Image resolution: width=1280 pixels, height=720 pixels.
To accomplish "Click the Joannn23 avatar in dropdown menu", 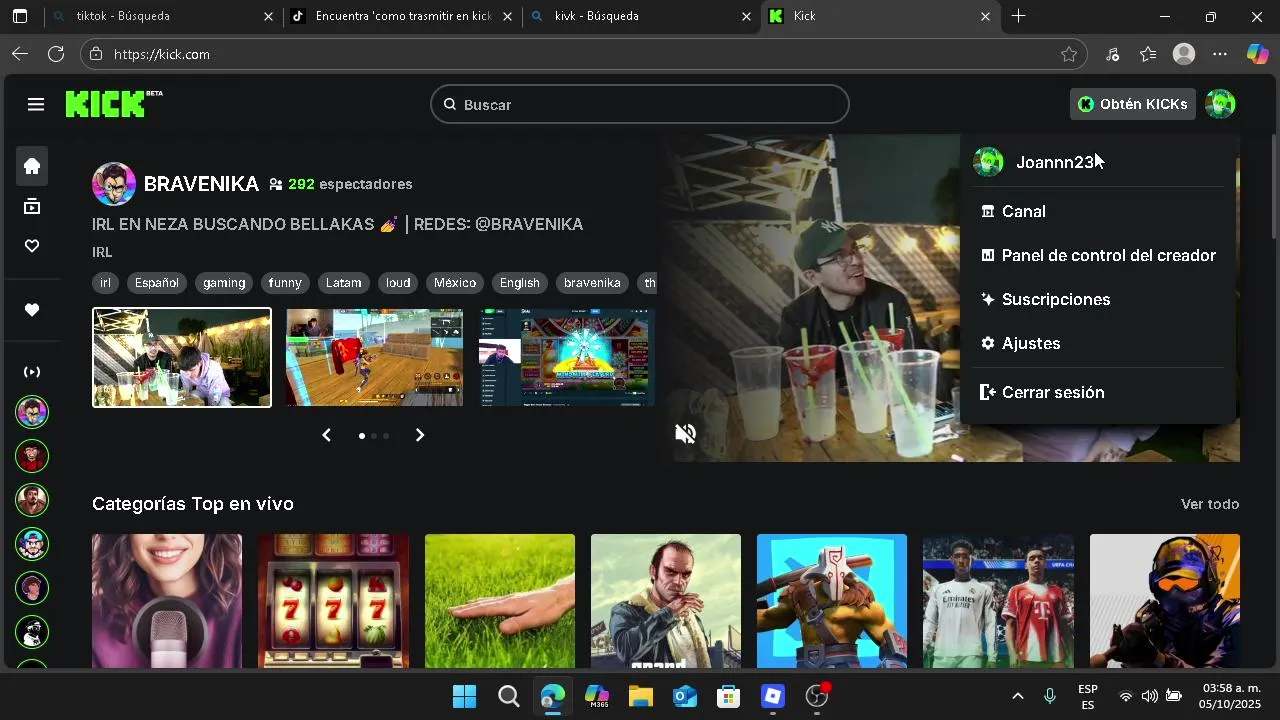I will 988,162.
